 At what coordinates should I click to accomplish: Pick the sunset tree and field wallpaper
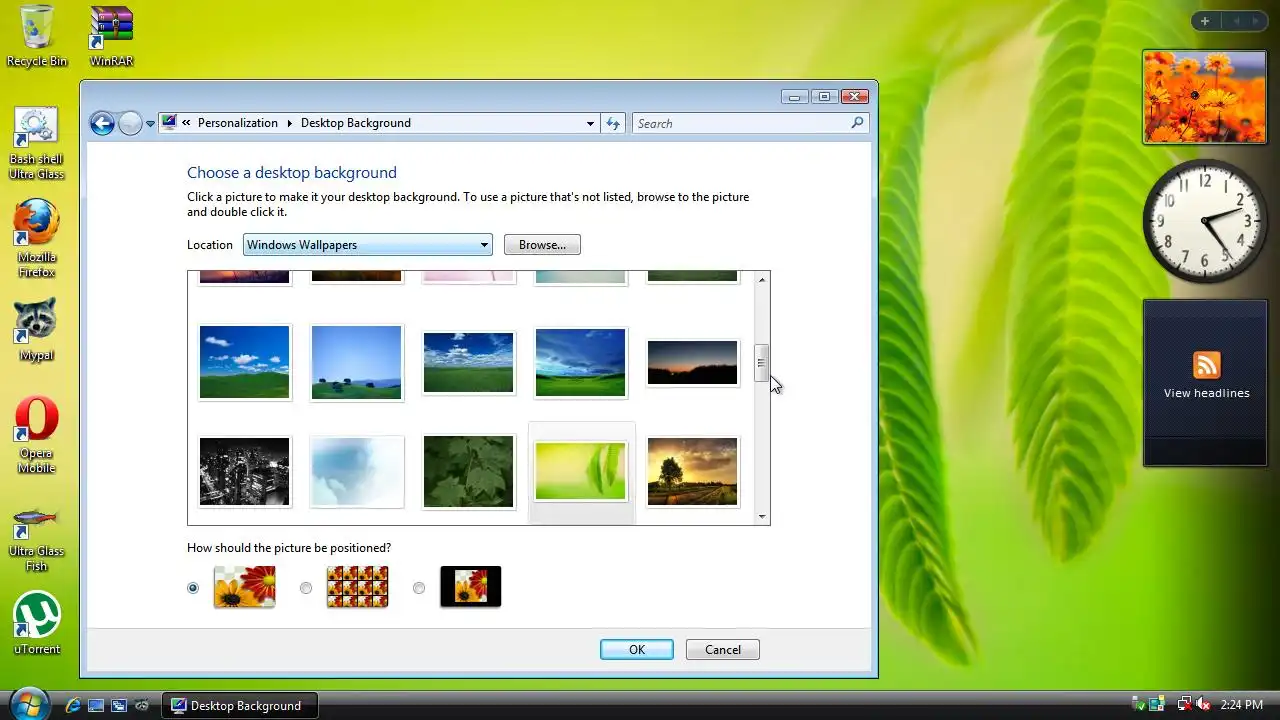coord(693,471)
